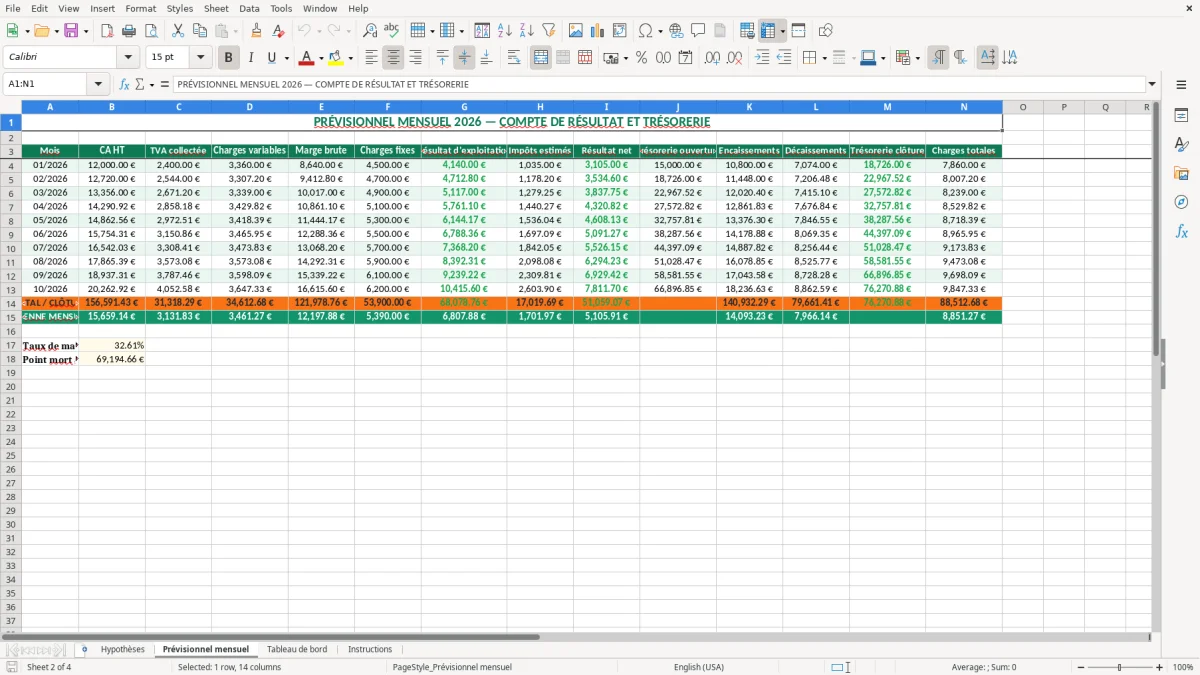Run the spelling check
The width and height of the screenshot is (1200, 675).
tap(392, 31)
